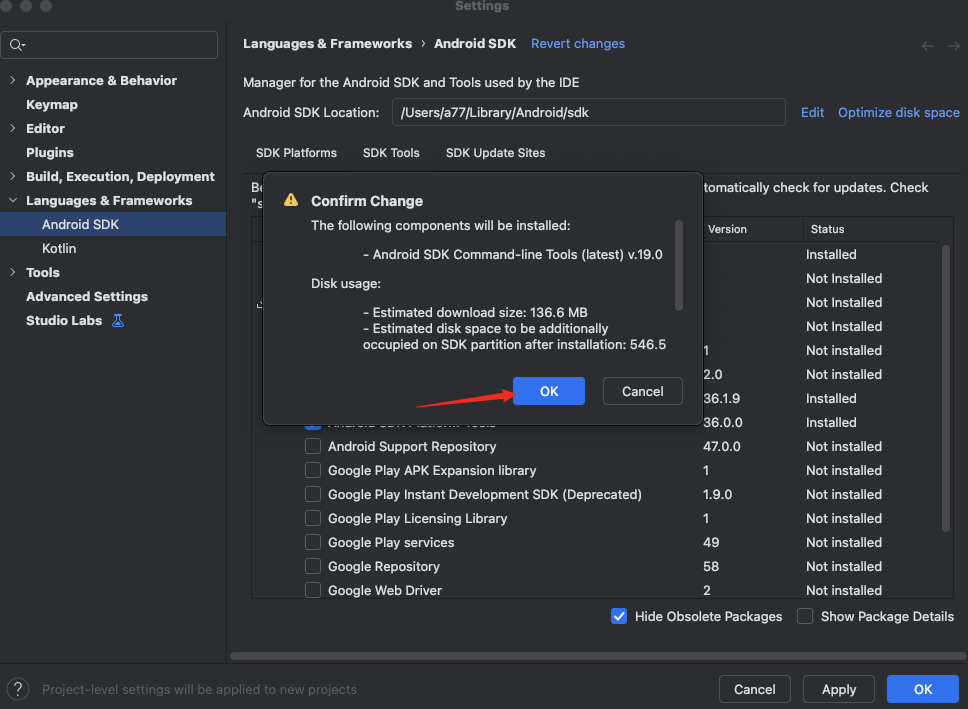Expand the Tools section chevron
The height and width of the screenshot is (709, 968).
click(12, 272)
